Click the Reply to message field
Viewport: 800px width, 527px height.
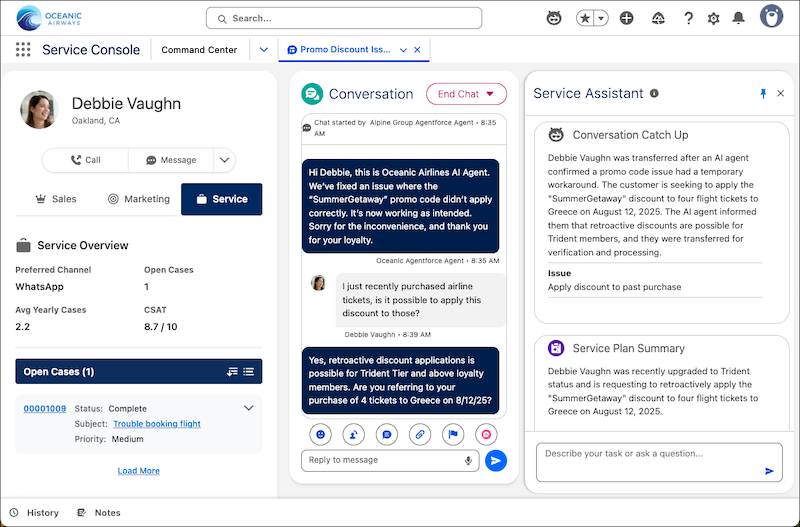click(390, 460)
